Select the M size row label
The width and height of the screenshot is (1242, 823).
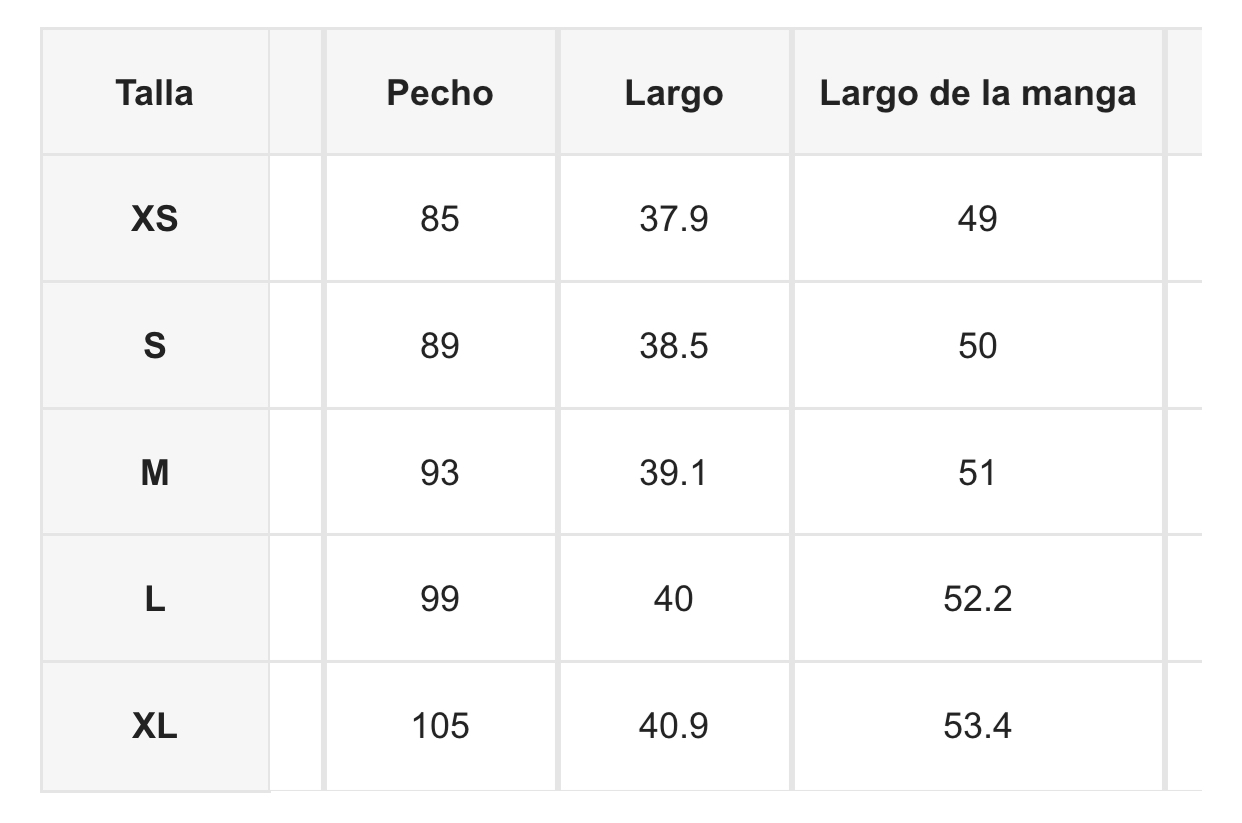pyautogui.click(x=154, y=472)
